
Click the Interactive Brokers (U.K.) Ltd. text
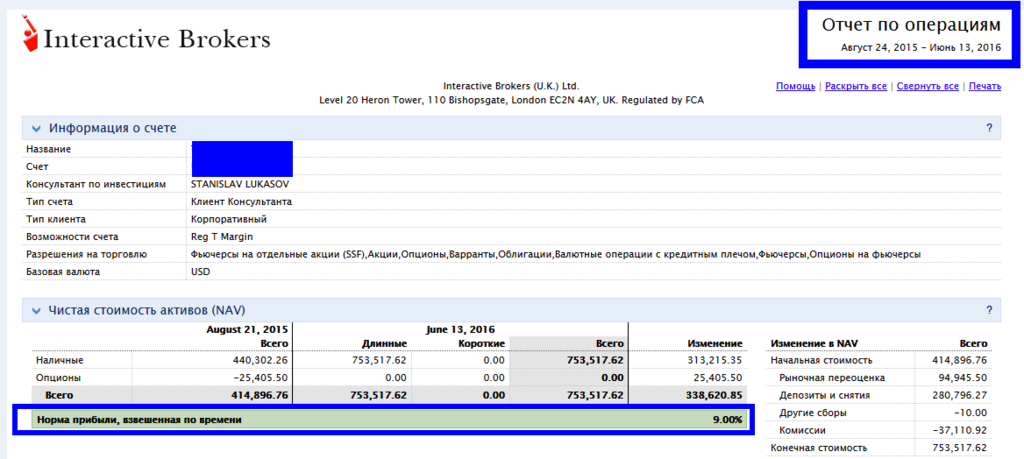tap(511, 86)
